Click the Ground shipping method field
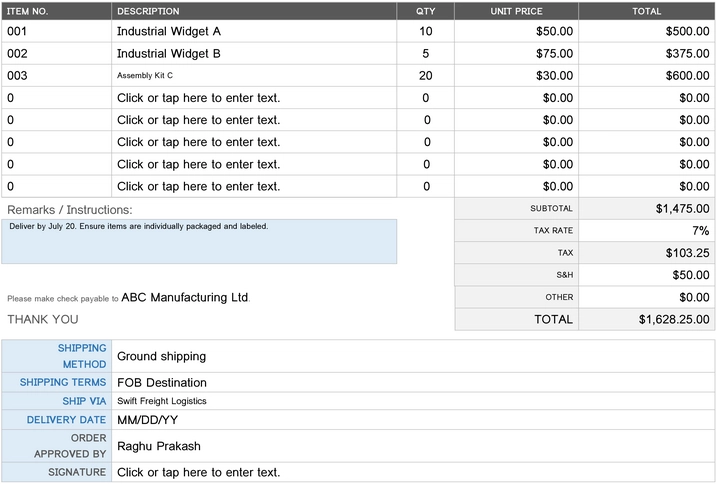The width and height of the screenshot is (717, 484). click(161, 356)
